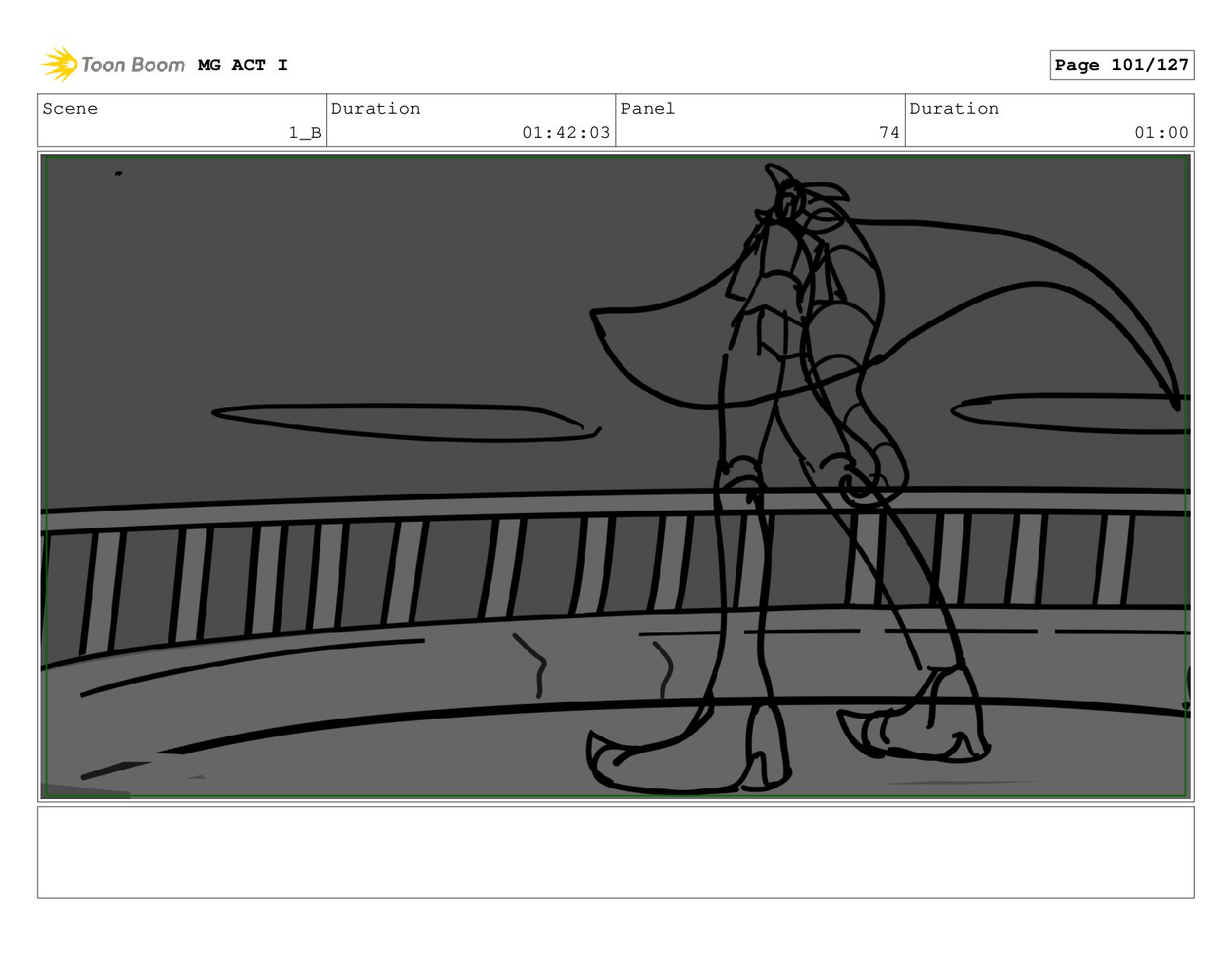Select the 'MG ACT I' title text
Image resolution: width=1232 pixels, height=954 pixels.
243,65
